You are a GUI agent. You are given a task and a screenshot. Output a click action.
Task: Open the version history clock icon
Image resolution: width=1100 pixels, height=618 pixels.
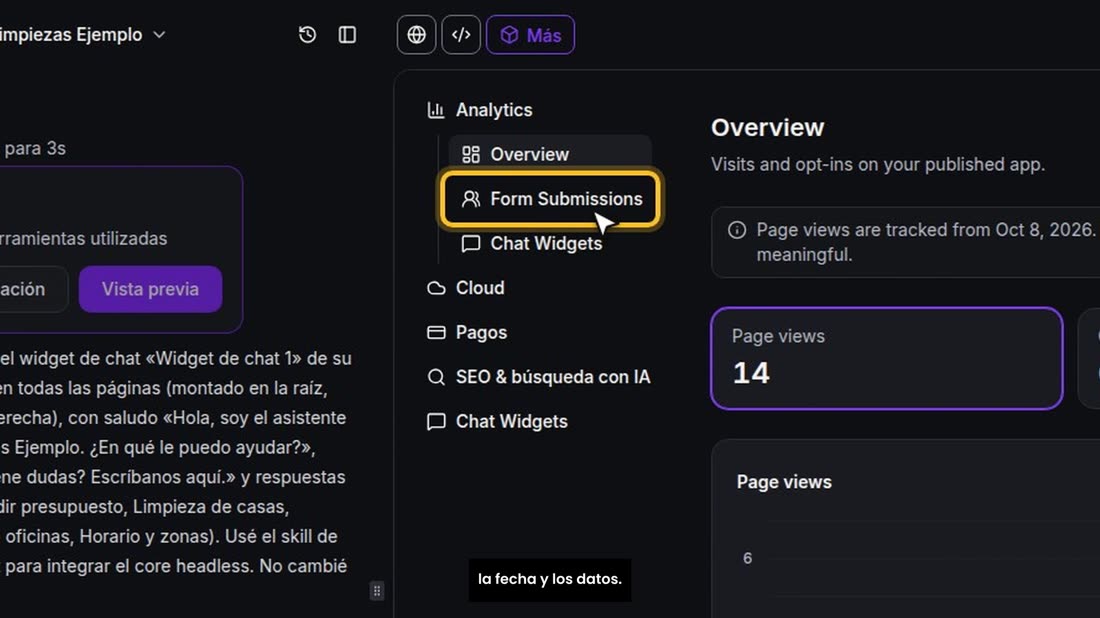(307, 34)
